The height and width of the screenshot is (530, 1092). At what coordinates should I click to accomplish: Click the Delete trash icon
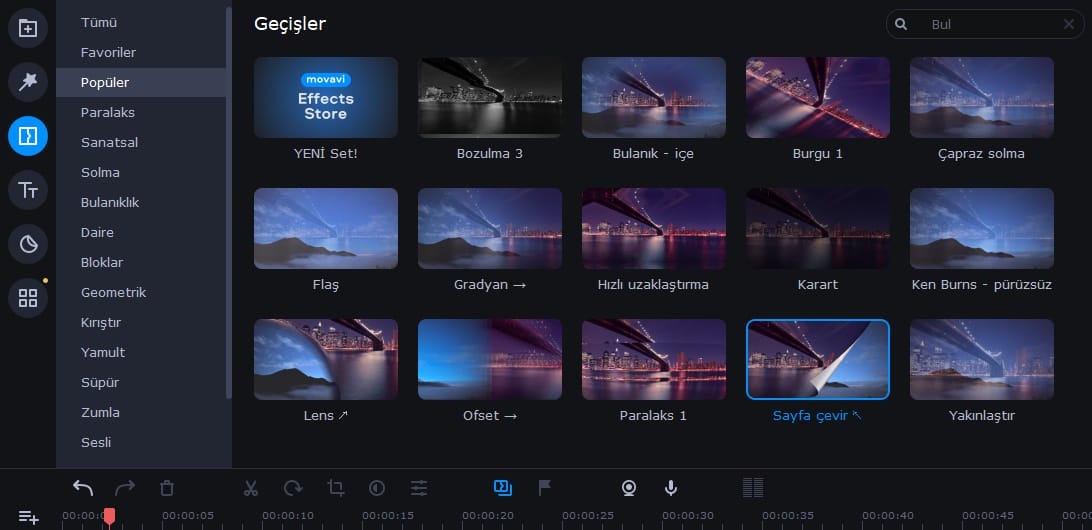click(x=166, y=488)
